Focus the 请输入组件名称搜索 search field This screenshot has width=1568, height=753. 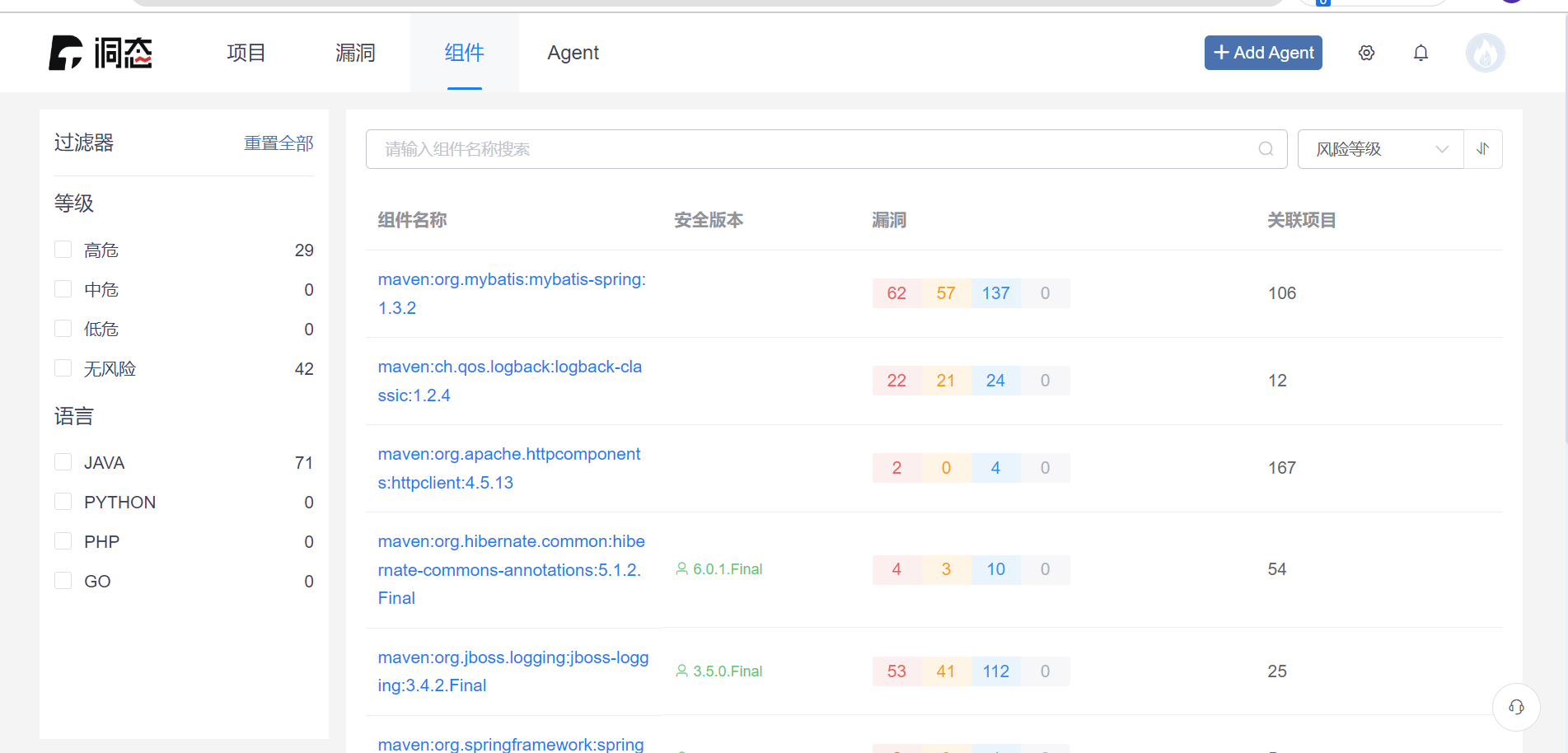coord(826,149)
